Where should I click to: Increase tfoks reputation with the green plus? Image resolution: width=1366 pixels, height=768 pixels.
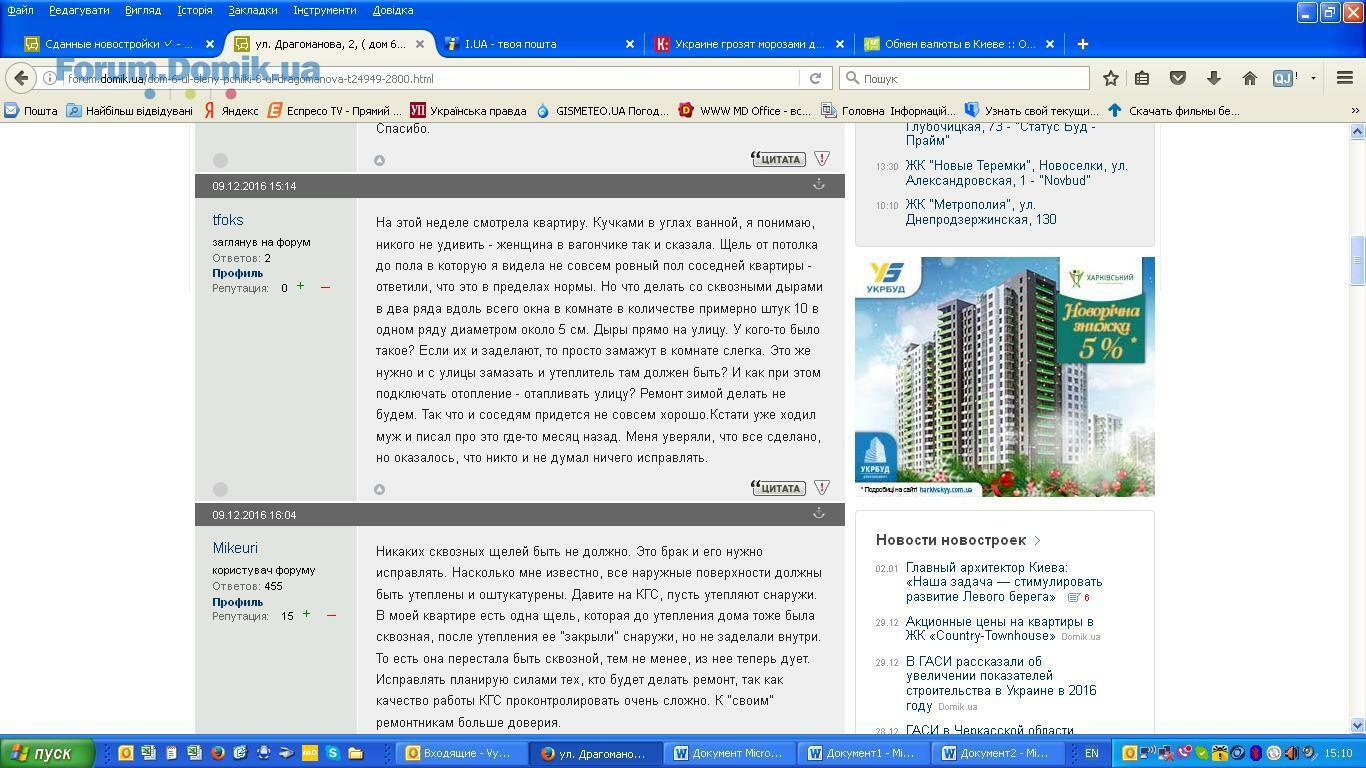(300, 287)
